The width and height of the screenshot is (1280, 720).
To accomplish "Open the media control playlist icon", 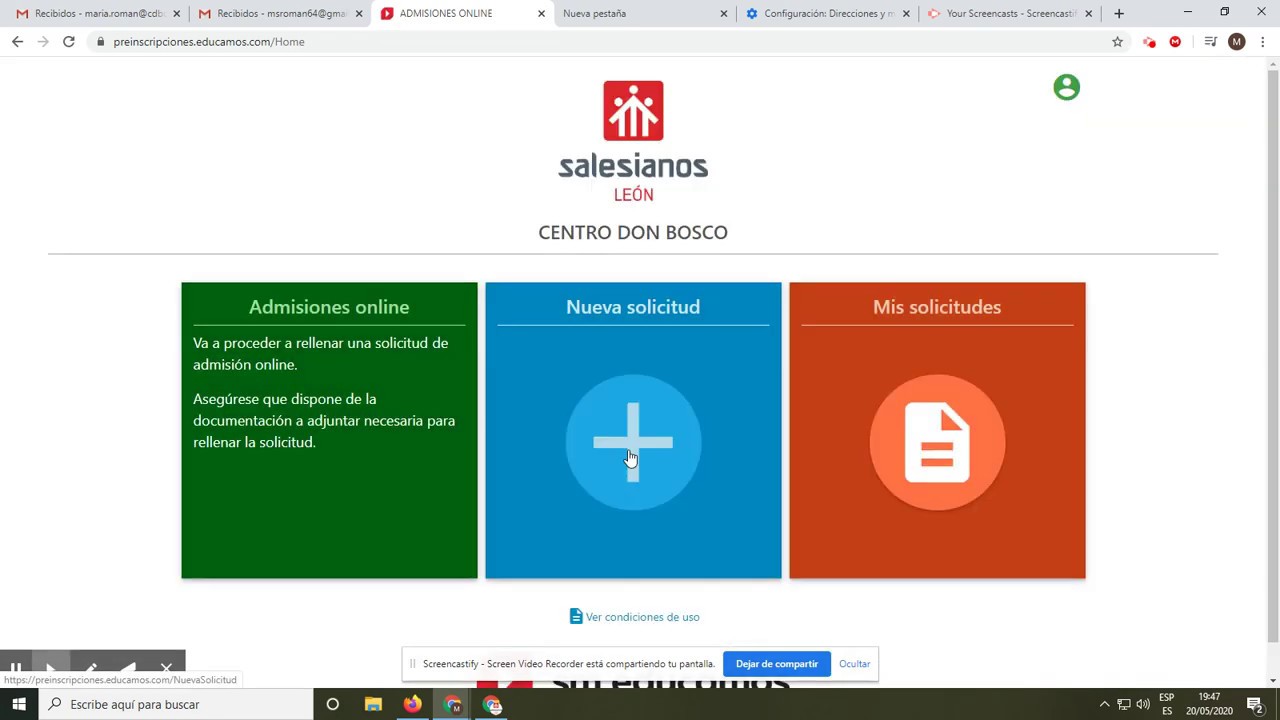I will [x=1210, y=42].
